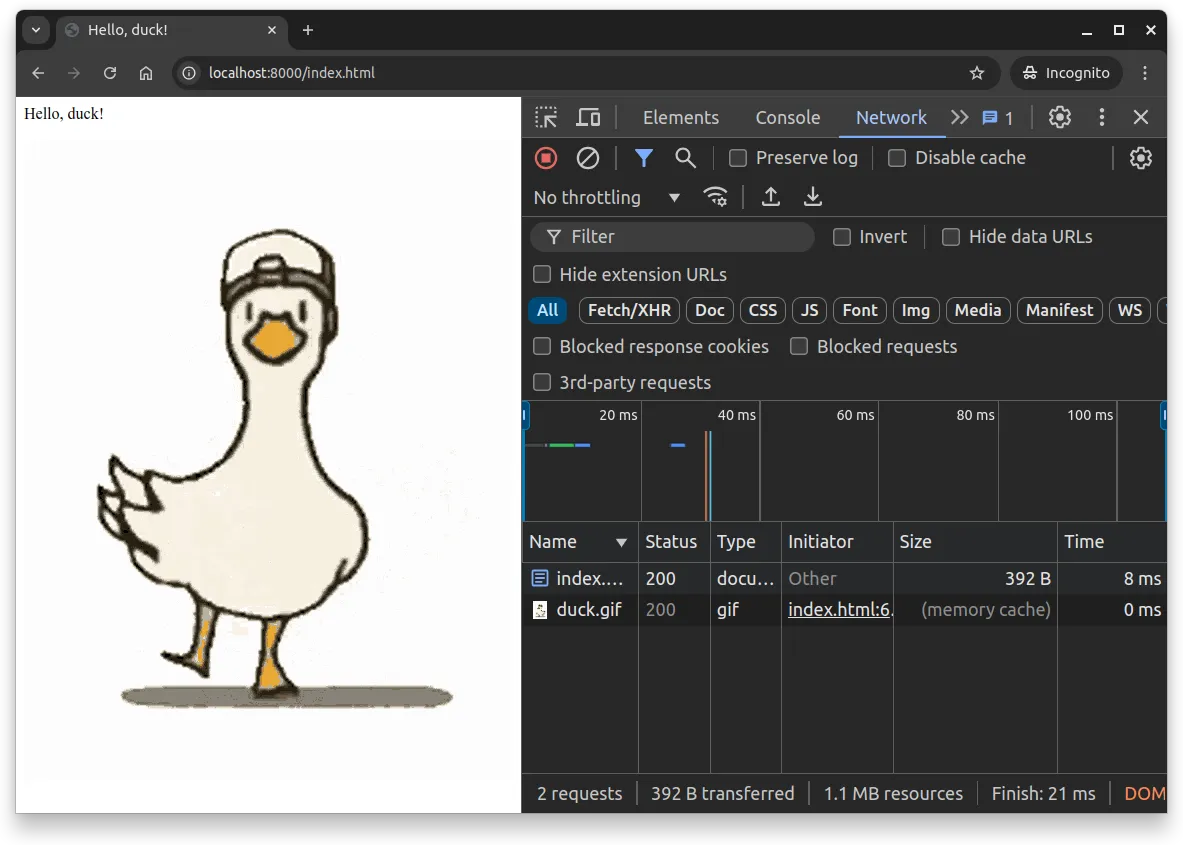
Task: Open the DevTools settings gear
Action: click(x=1059, y=117)
